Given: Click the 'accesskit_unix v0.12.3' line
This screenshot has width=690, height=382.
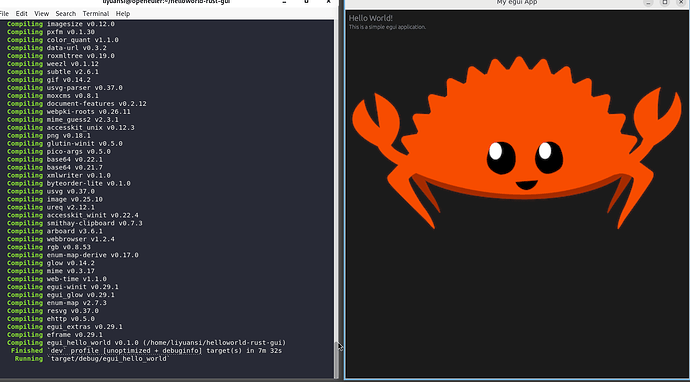Looking at the screenshot, I should 71,128.
